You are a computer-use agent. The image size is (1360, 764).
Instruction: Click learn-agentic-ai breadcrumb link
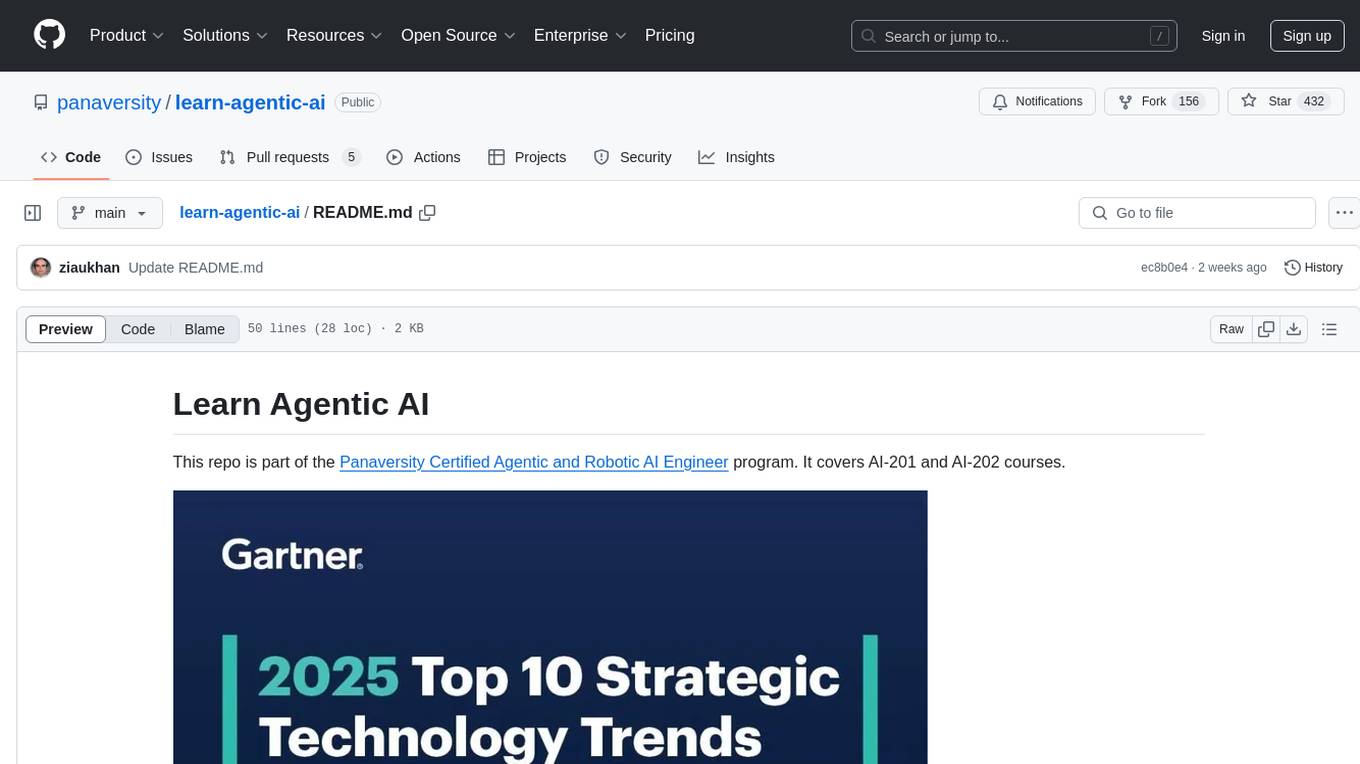pyautogui.click(x=240, y=212)
